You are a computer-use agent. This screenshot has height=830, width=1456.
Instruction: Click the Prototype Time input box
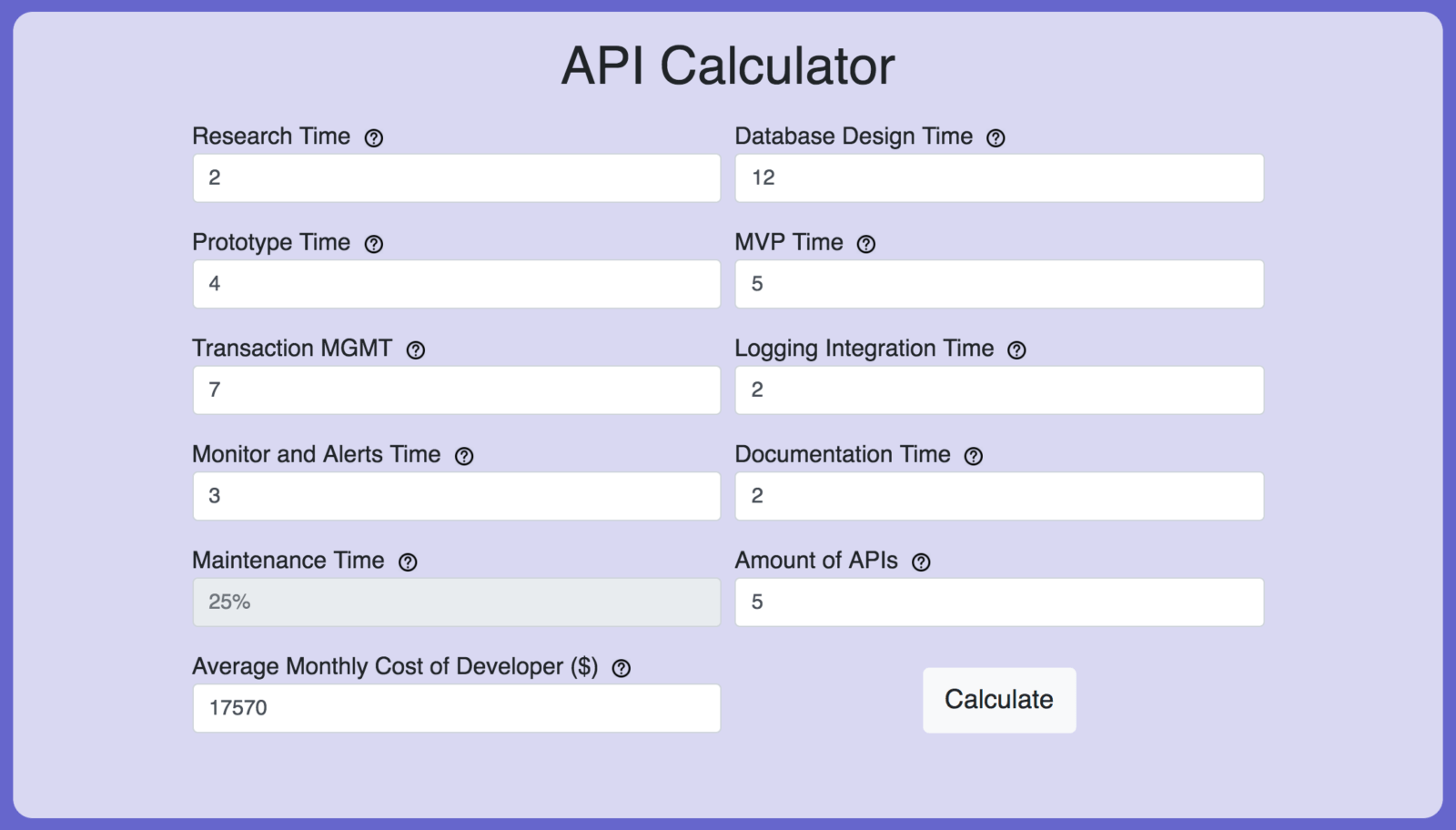click(455, 284)
